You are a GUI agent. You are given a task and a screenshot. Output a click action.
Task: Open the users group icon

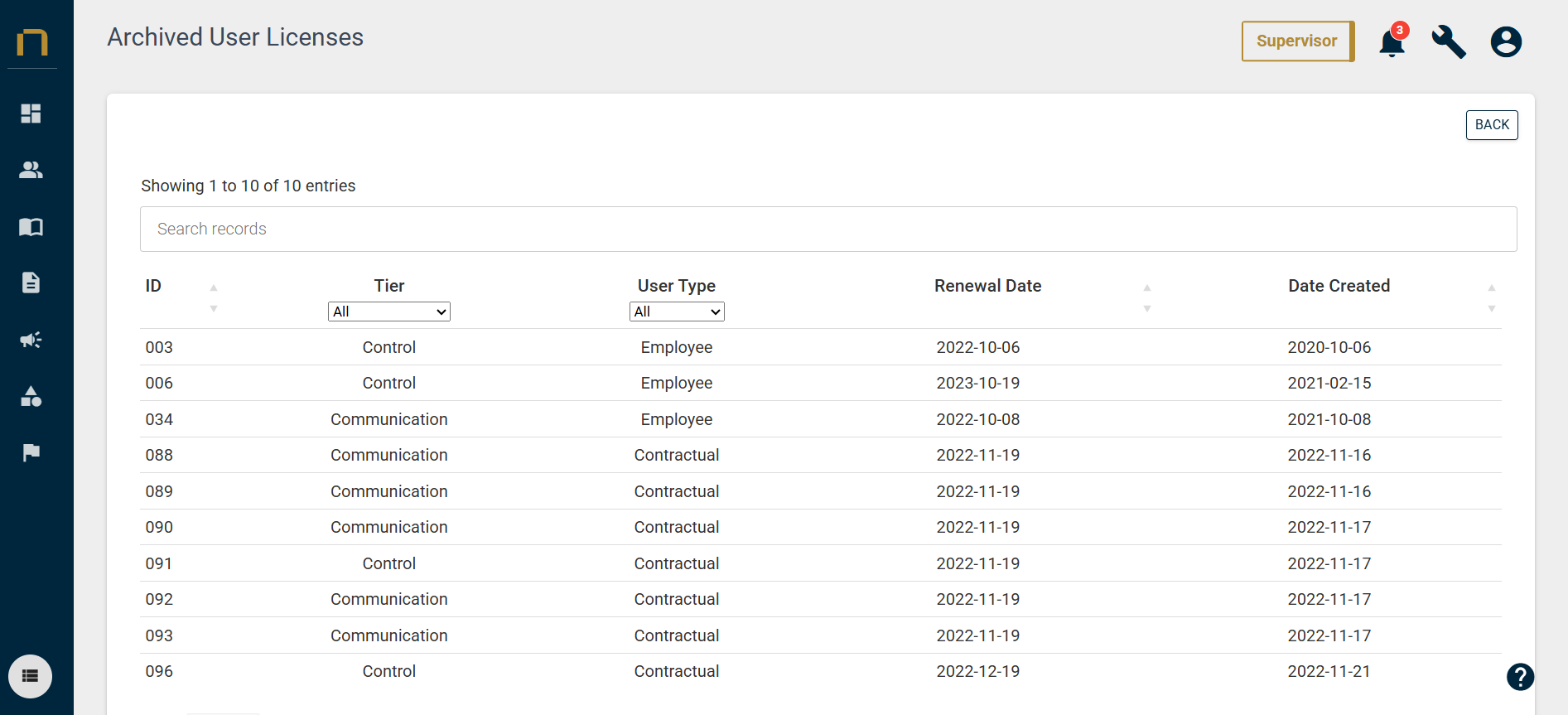point(31,170)
